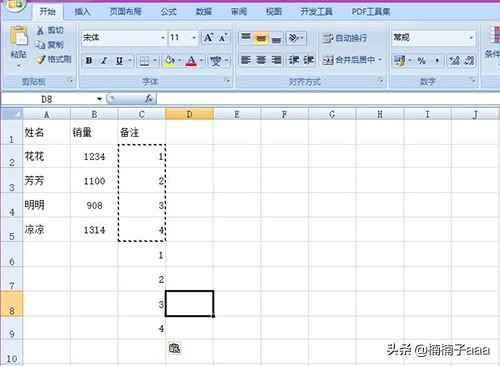Open the 宋体 font name dropdown
The image size is (500, 366).
[x=163, y=38]
